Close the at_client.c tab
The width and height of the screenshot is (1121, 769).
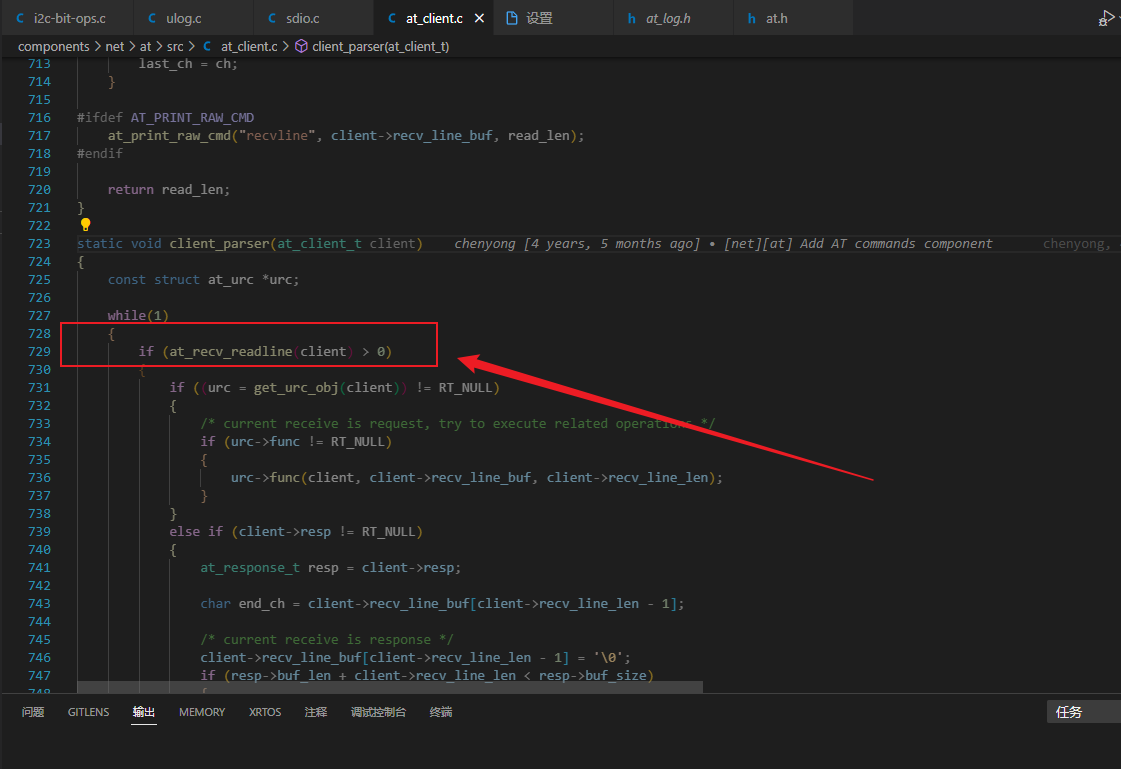point(479,19)
